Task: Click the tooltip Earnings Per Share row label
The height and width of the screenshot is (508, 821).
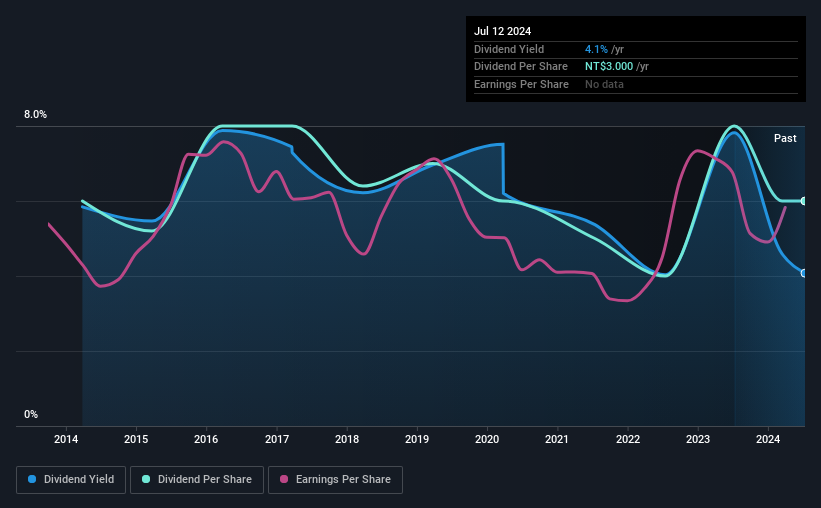Action: click(522, 84)
